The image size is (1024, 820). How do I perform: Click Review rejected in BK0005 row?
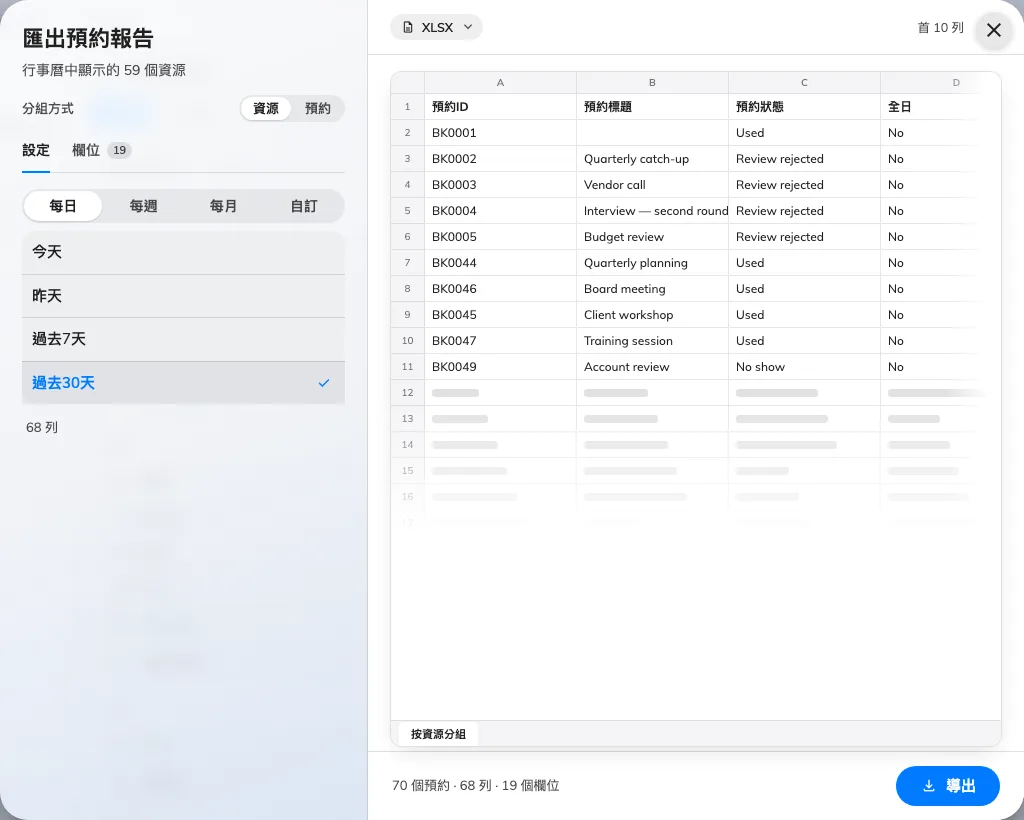coord(805,237)
